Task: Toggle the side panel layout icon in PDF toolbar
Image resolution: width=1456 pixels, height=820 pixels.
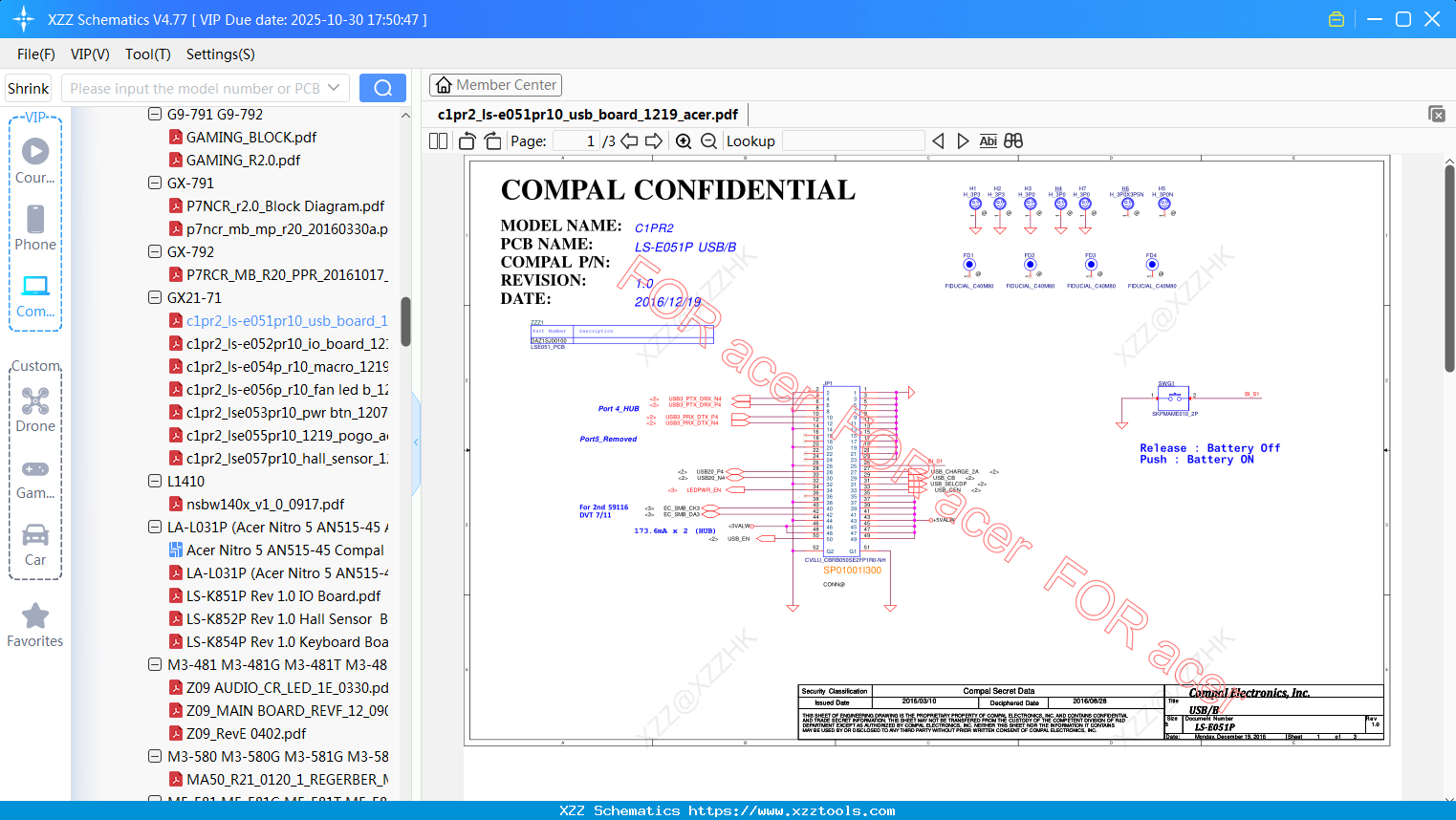Action: (x=438, y=140)
